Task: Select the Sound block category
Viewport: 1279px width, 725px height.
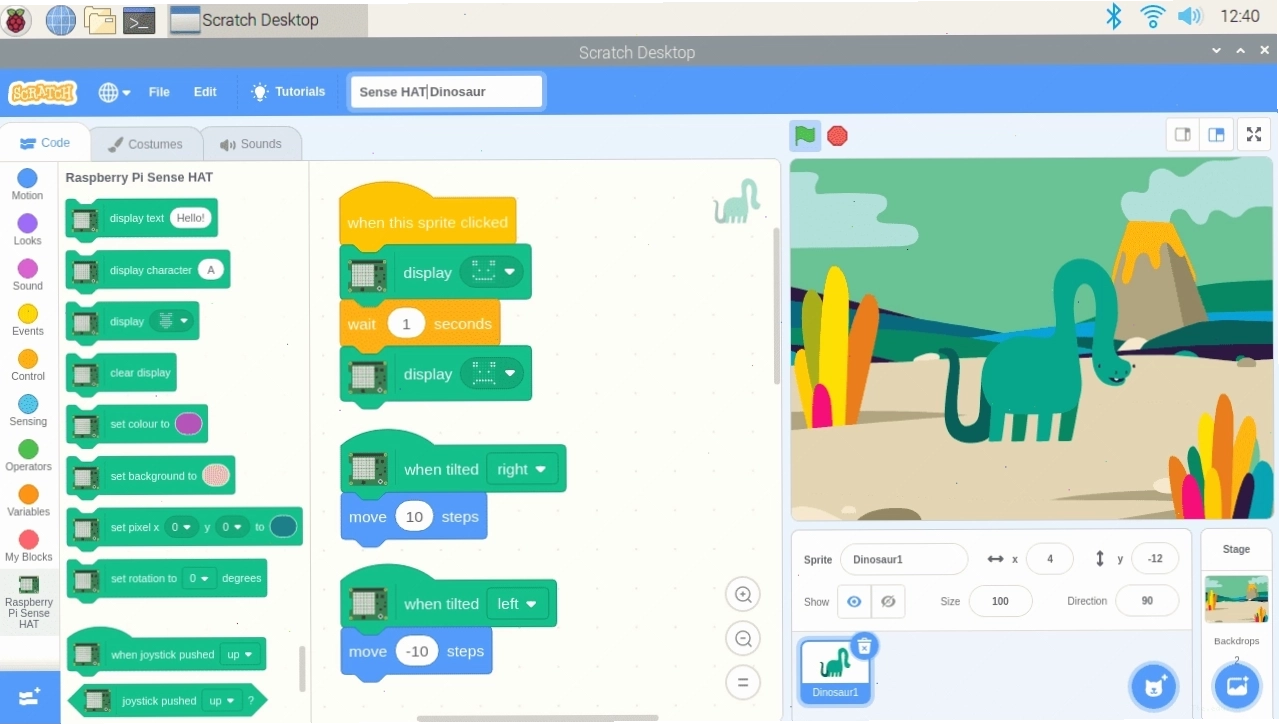Action: pyautogui.click(x=28, y=275)
